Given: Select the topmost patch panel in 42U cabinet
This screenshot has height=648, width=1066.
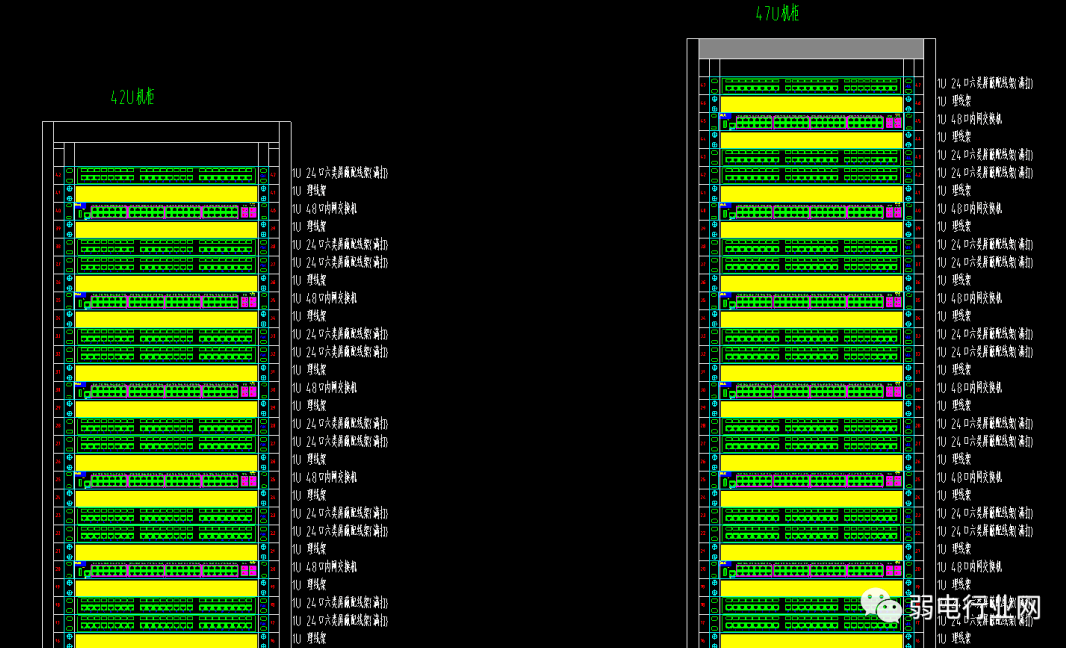Looking at the screenshot, I should (x=167, y=174).
